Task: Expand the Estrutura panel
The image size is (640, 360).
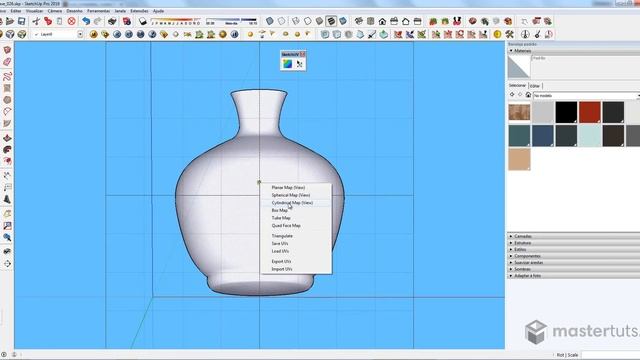Action: (x=573, y=243)
